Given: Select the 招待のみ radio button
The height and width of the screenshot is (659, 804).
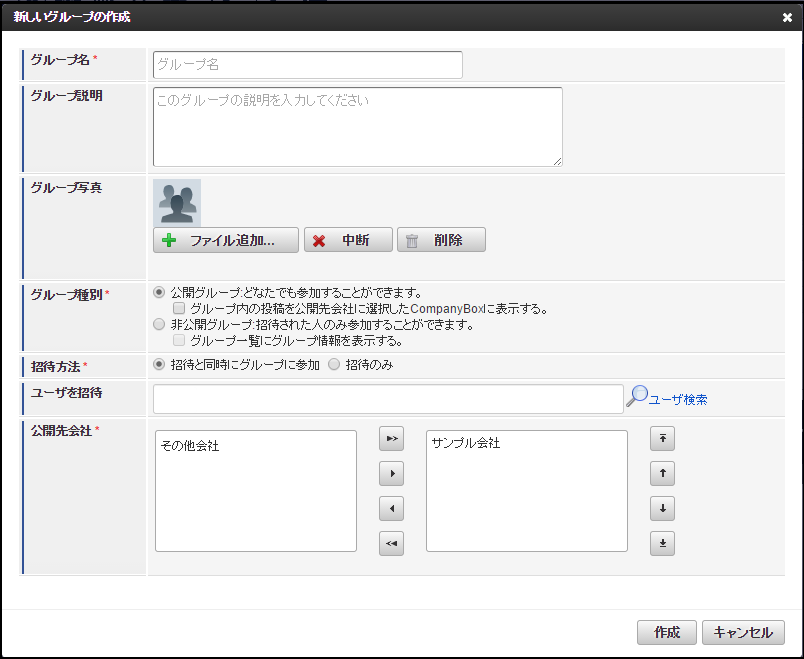Looking at the screenshot, I should tap(334, 365).
